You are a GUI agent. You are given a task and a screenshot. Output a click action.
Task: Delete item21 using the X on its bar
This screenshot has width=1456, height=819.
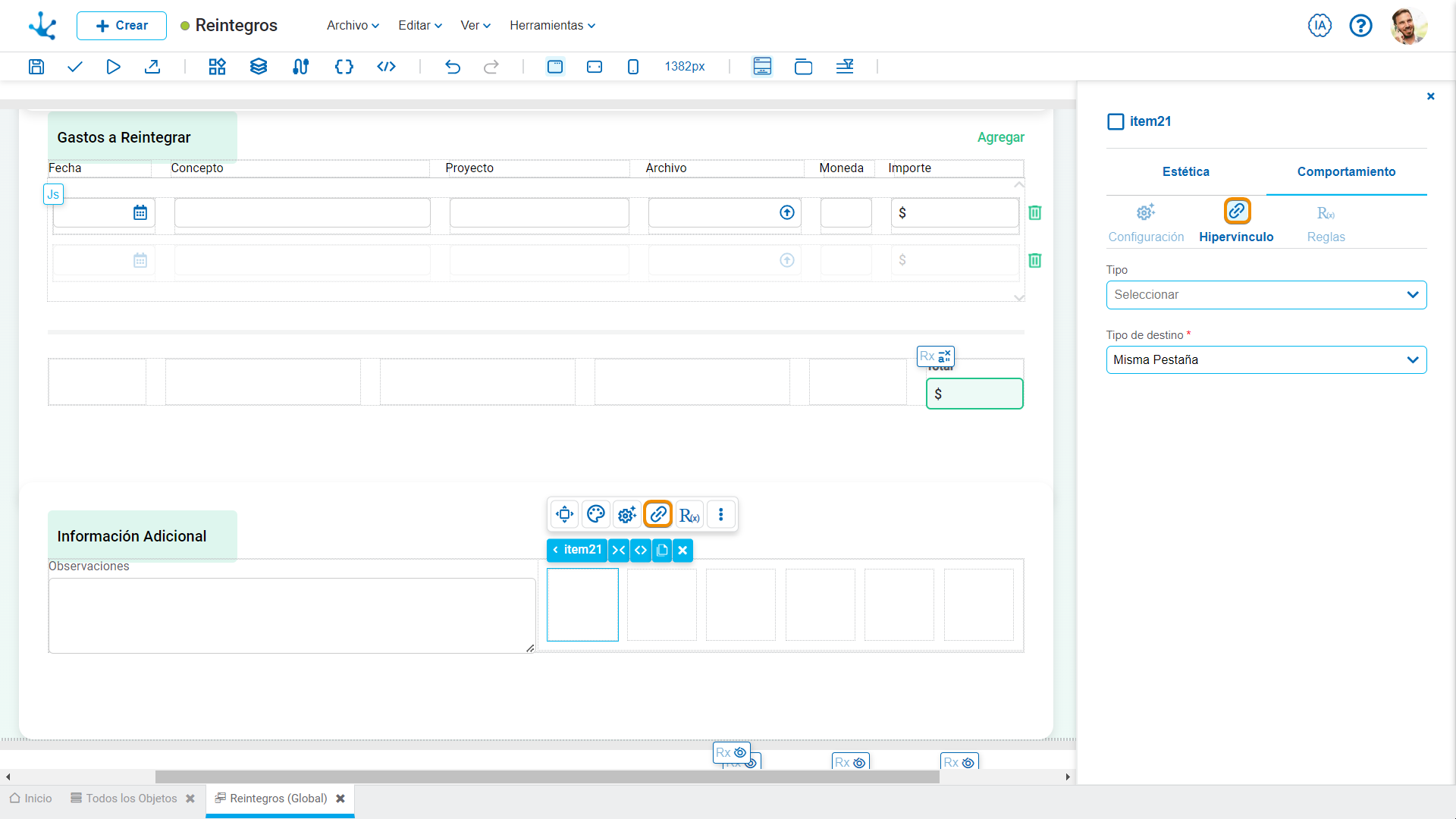(x=682, y=551)
